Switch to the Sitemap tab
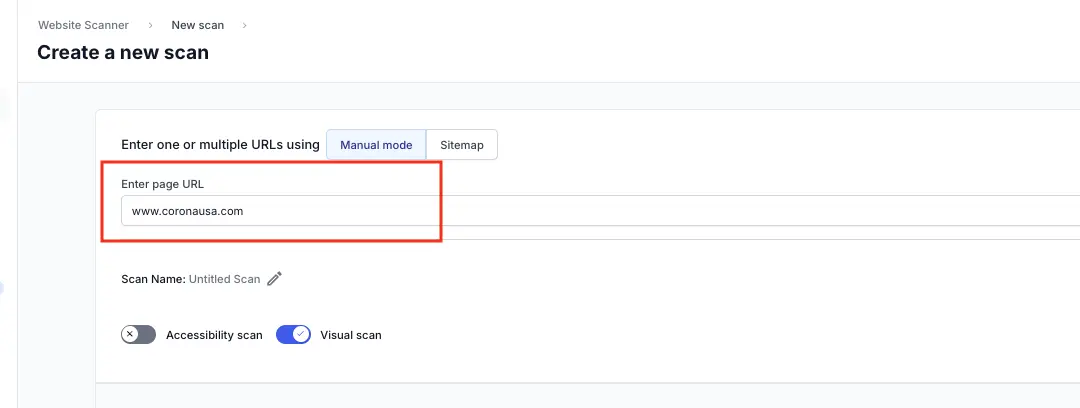Image resolution: width=1080 pixels, height=408 pixels. click(x=462, y=145)
